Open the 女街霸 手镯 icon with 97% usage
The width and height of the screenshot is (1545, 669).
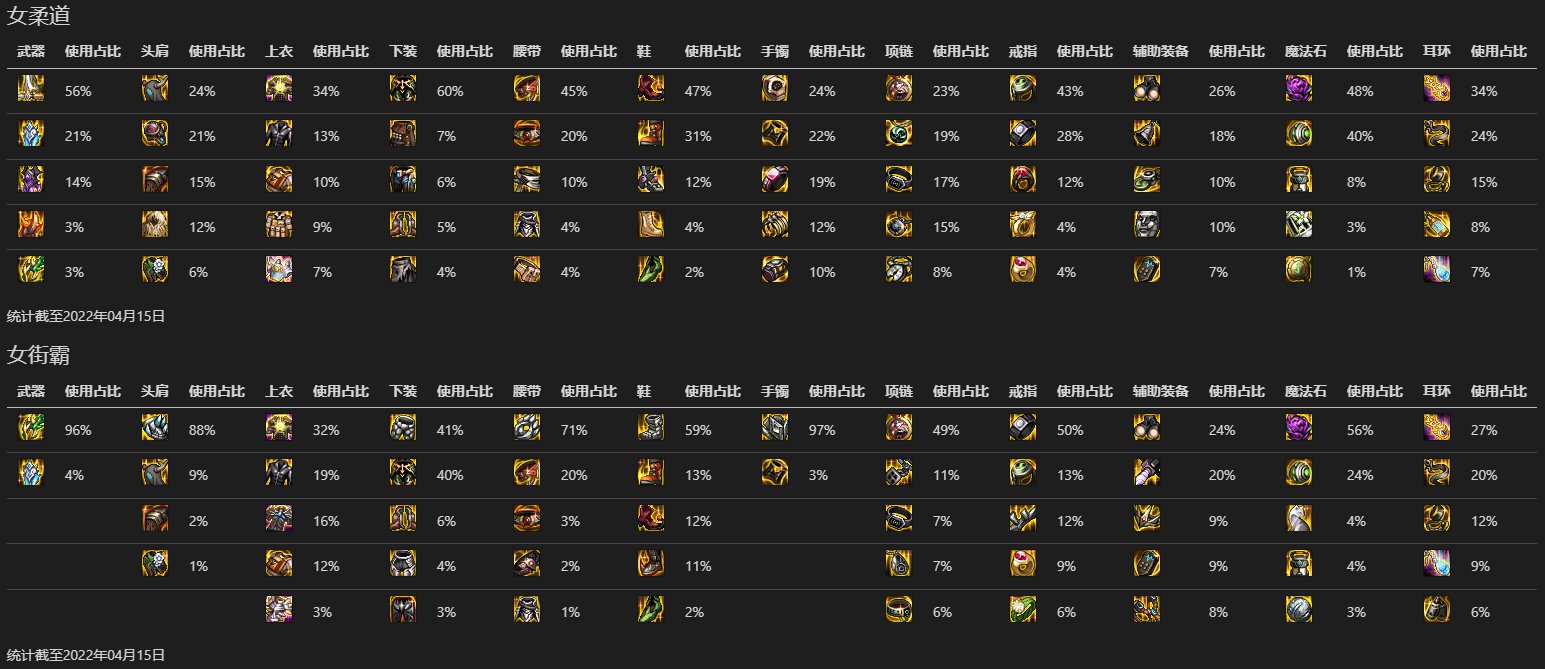click(775, 428)
